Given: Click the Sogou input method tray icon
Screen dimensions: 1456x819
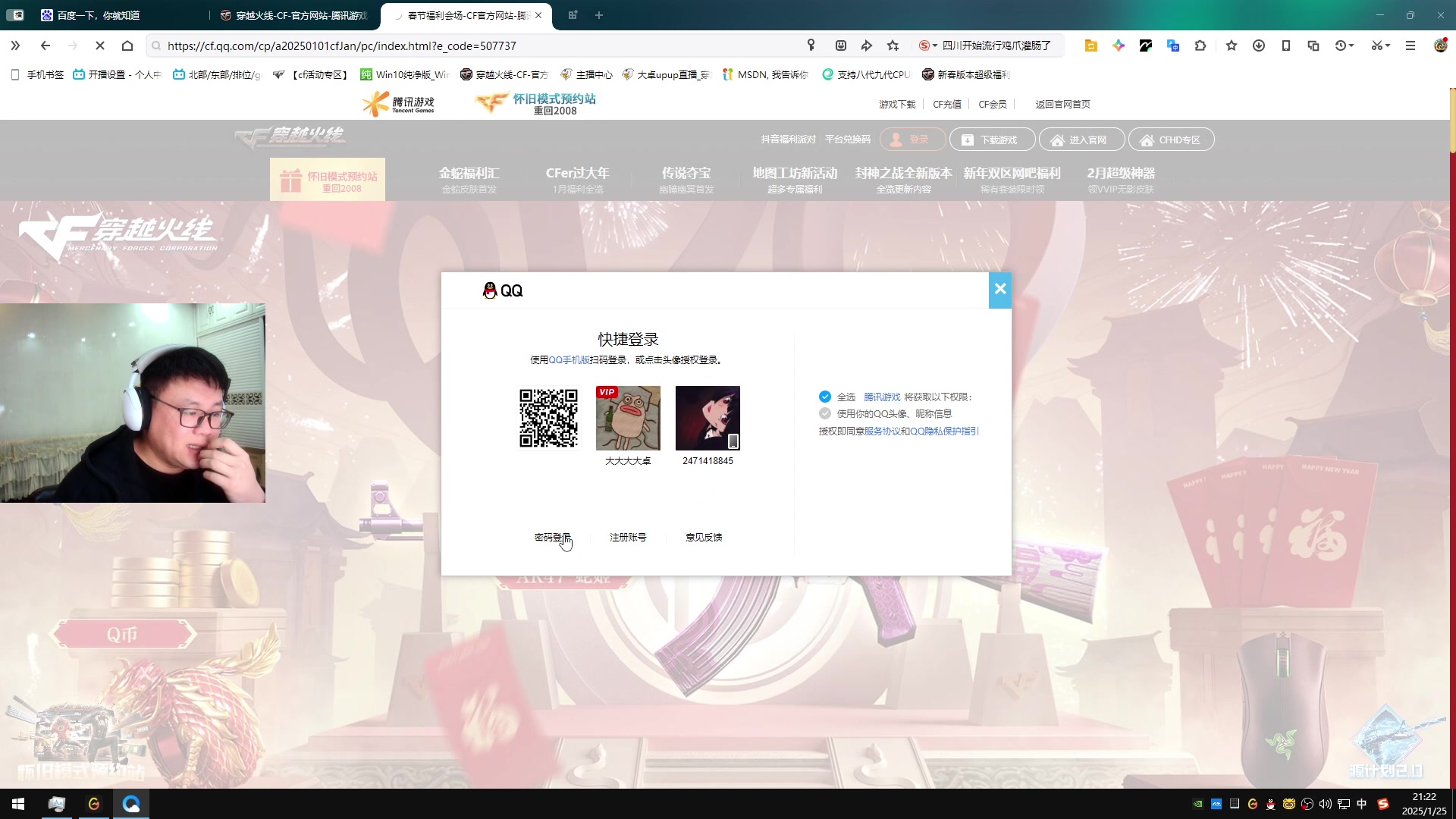Looking at the screenshot, I should 1383,804.
